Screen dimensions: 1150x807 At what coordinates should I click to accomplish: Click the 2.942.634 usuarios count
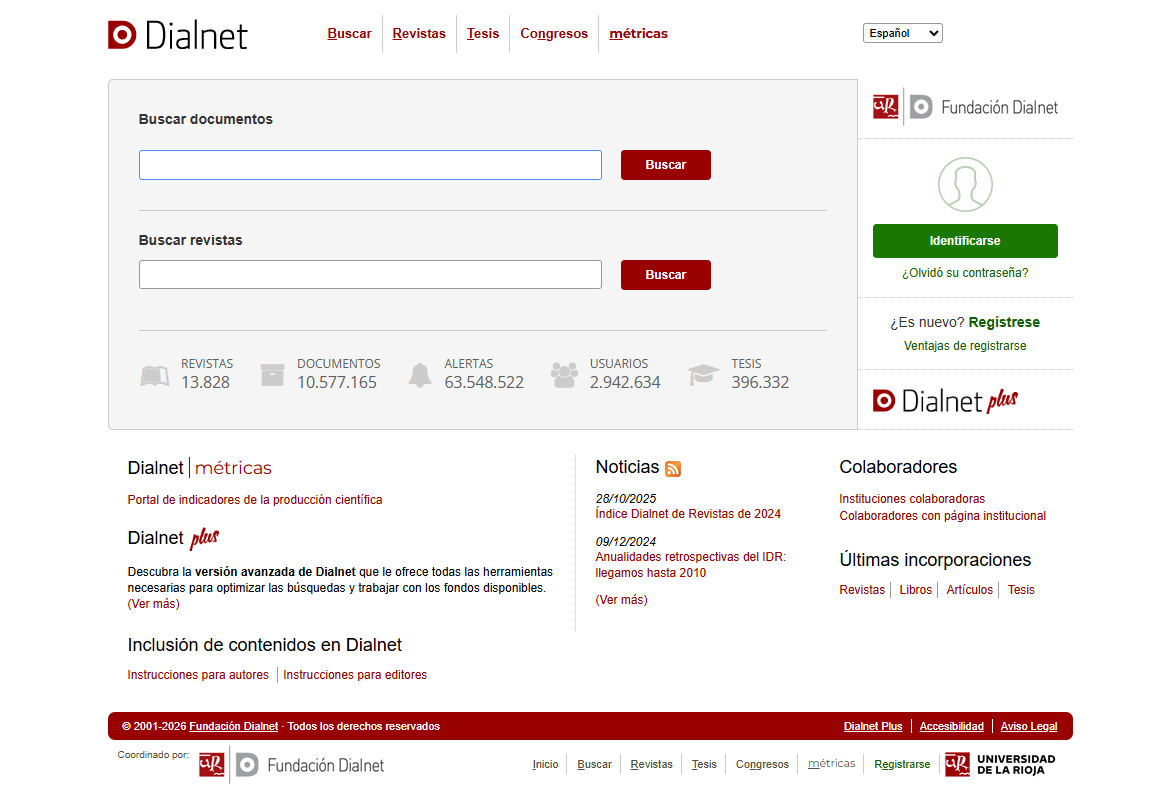tap(625, 382)
